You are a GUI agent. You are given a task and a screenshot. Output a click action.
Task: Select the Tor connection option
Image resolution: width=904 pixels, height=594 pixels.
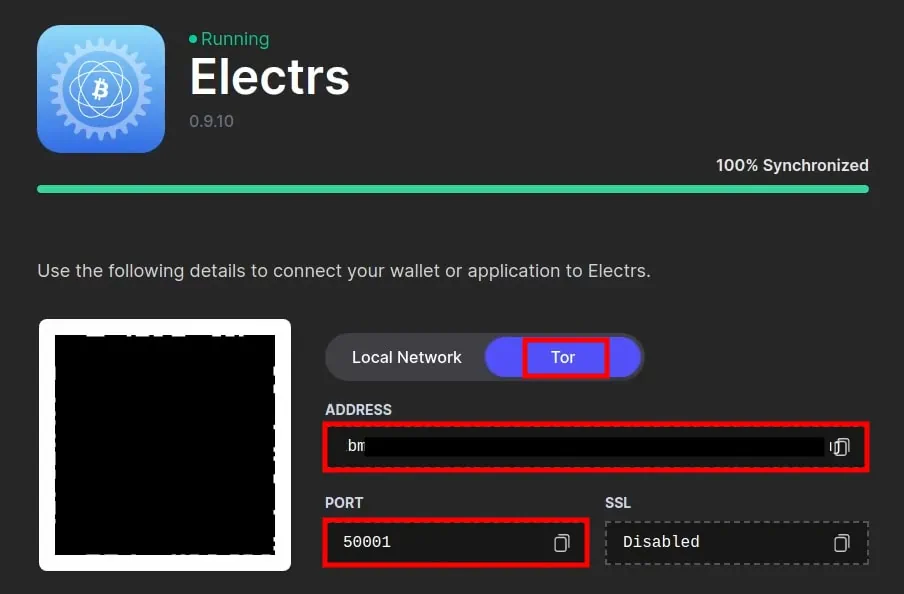[x=564, y=358]
